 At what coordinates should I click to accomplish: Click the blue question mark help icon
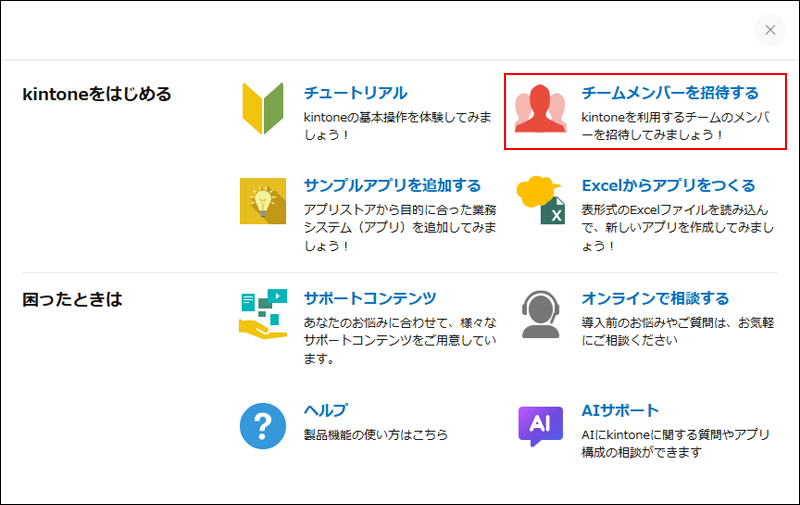263,426
